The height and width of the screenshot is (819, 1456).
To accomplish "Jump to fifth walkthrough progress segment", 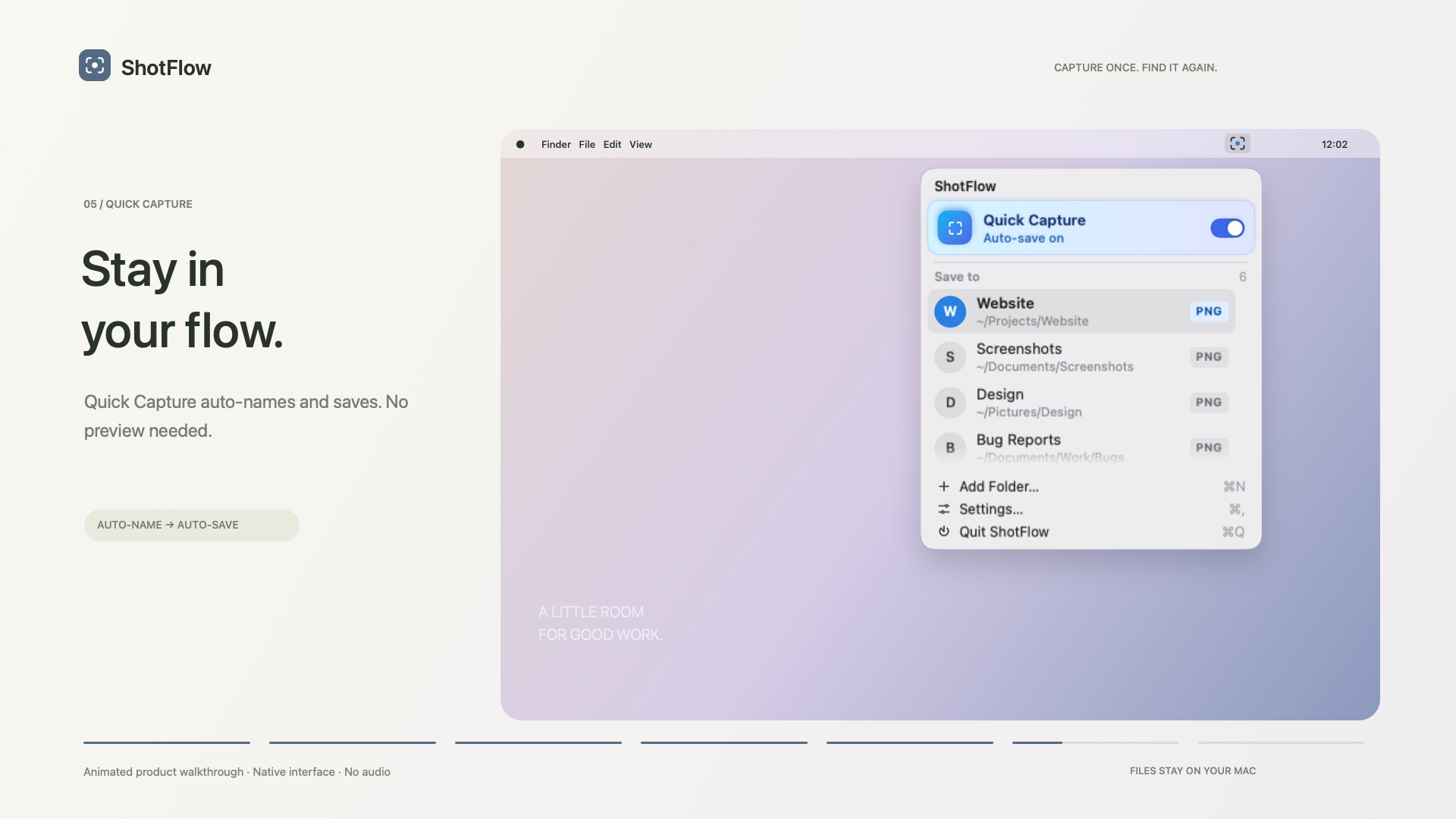I will point(910,742).
